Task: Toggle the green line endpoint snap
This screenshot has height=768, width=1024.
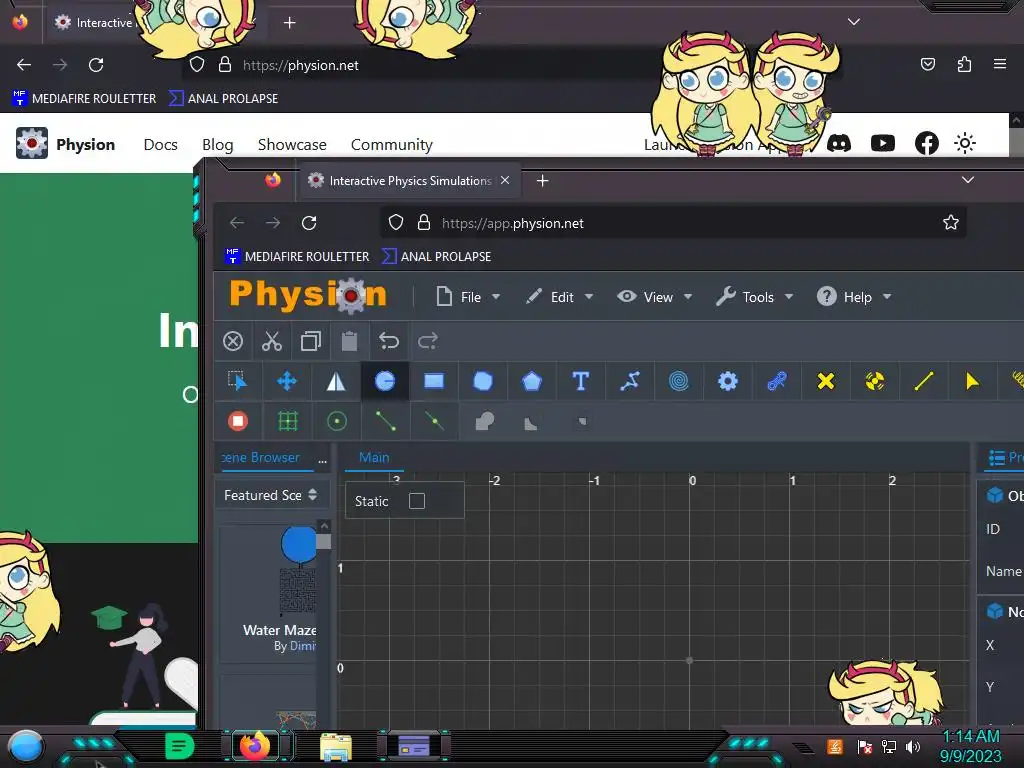Action: (385, 421)
